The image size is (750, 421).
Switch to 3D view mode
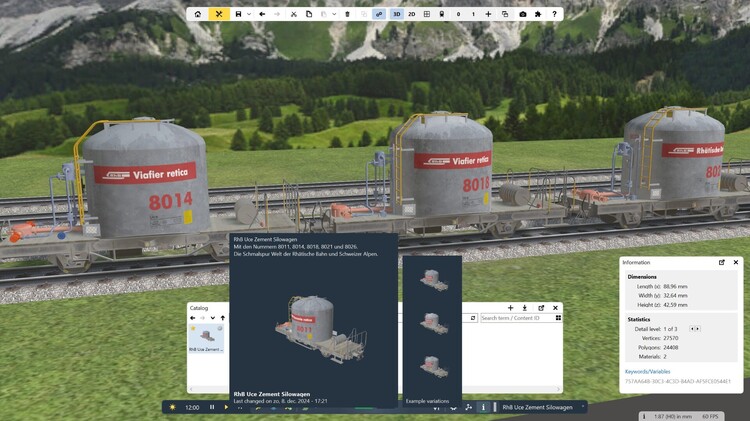pyautogui.click(x=397, y=14)
